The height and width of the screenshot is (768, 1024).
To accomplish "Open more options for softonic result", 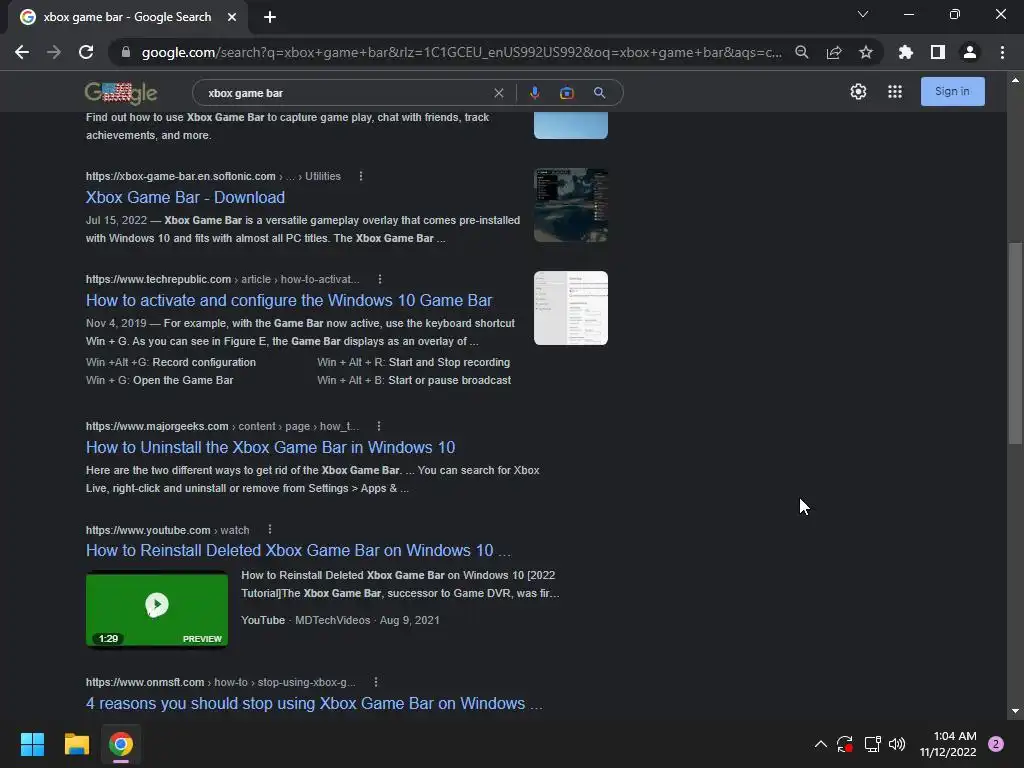I will (x=360, y=176).
